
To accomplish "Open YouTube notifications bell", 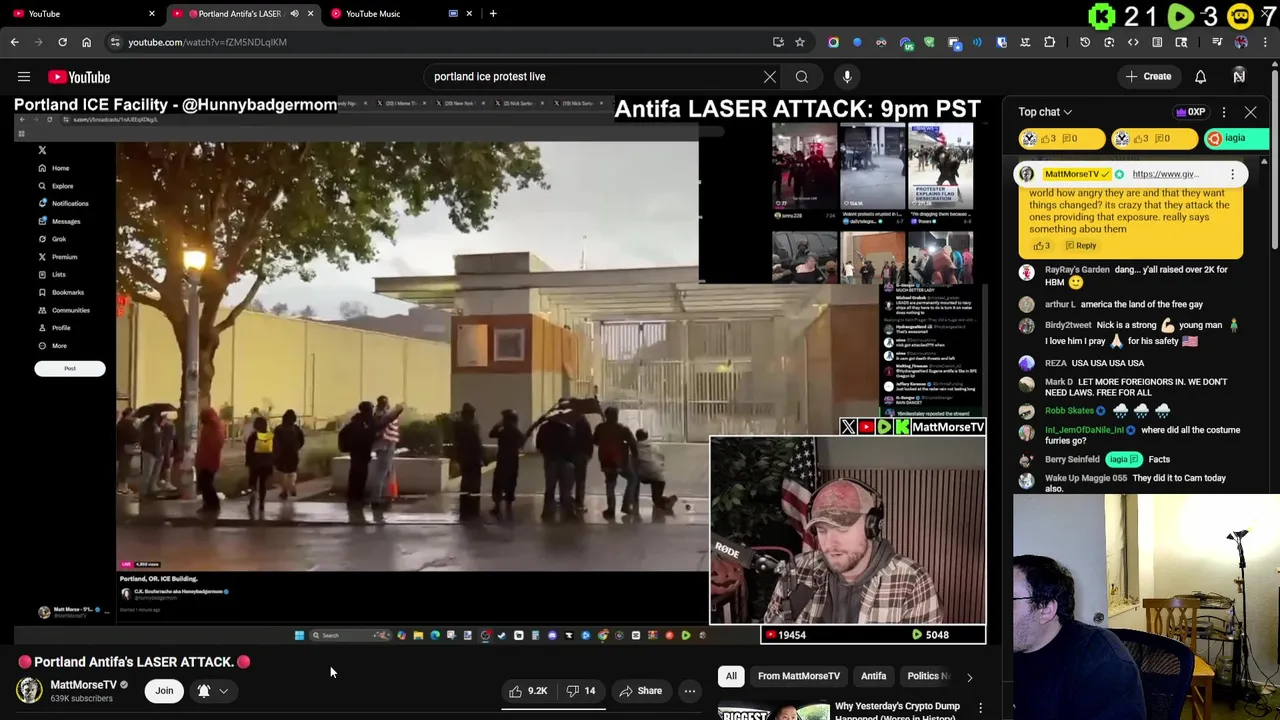I will point(1200,77).
